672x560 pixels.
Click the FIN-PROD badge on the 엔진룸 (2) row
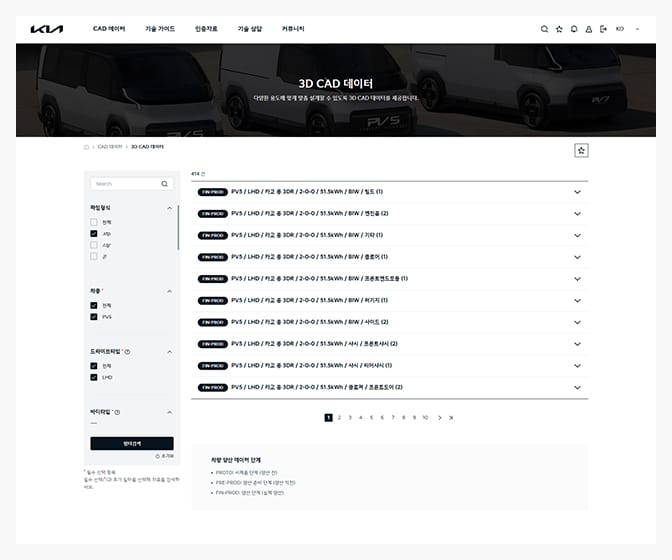tap(213, 214)
